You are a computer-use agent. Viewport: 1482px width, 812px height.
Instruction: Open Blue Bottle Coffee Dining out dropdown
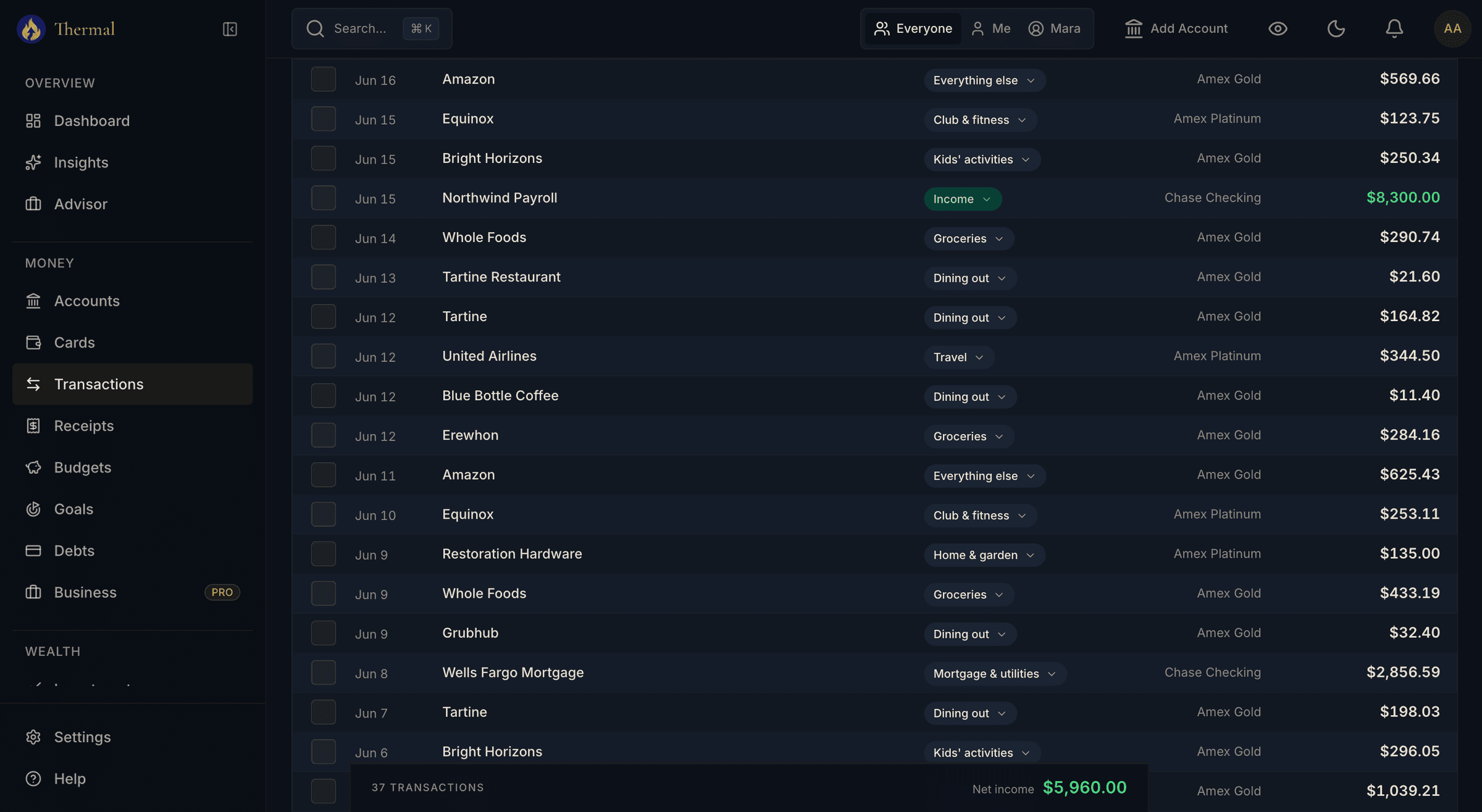970,396
